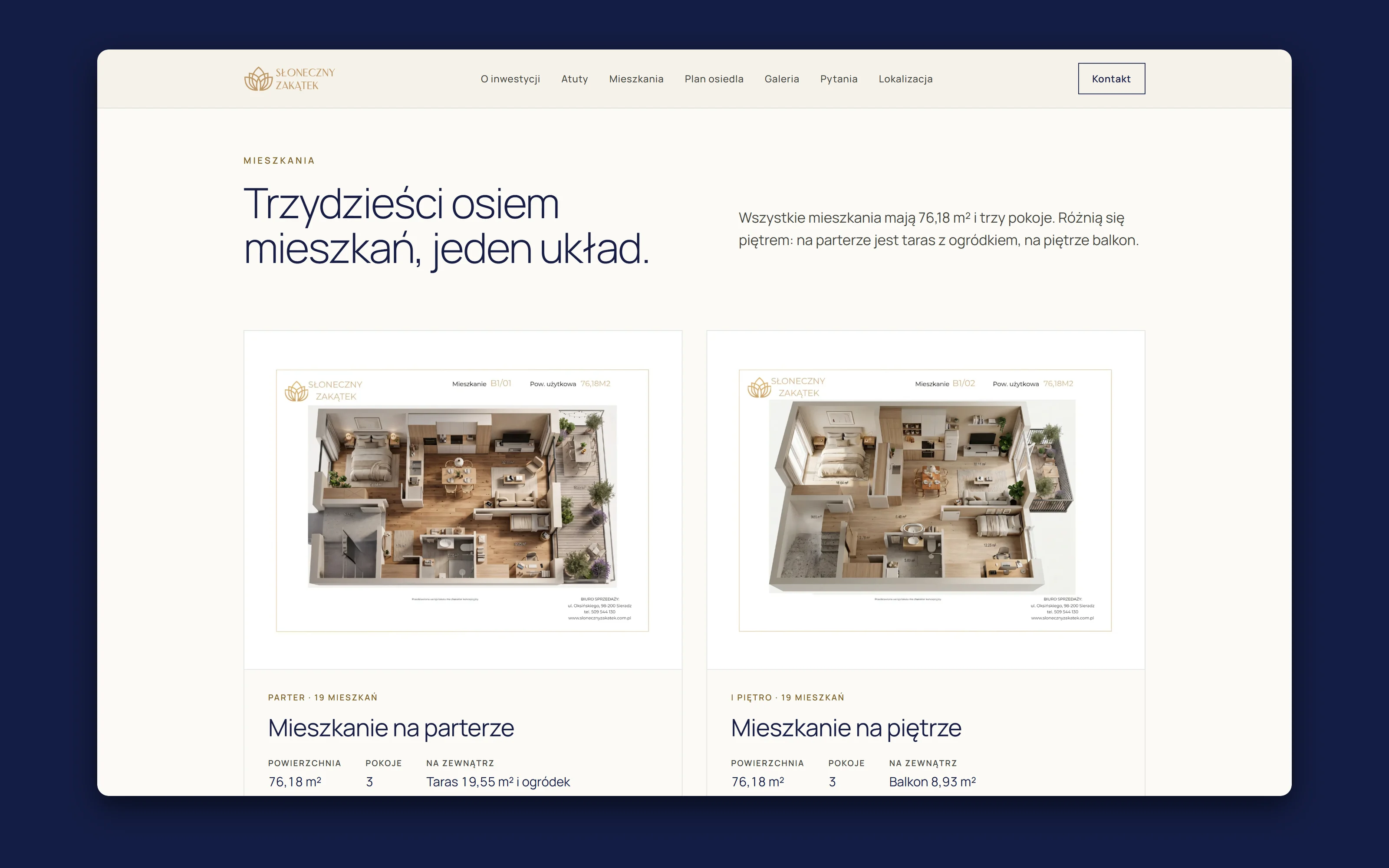Open the Lokalizacja nav link

click(906, 79)
